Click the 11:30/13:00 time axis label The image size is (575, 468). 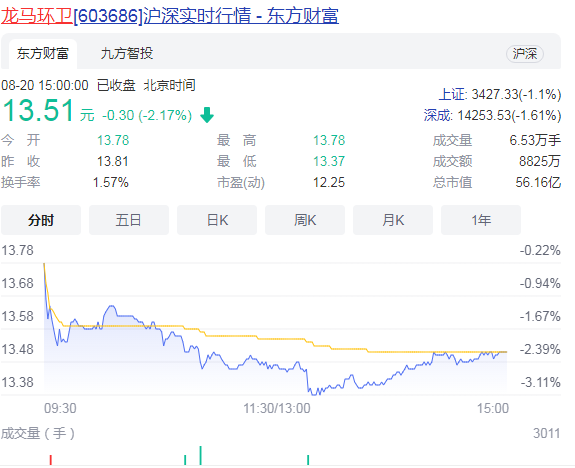coord(277,408)
